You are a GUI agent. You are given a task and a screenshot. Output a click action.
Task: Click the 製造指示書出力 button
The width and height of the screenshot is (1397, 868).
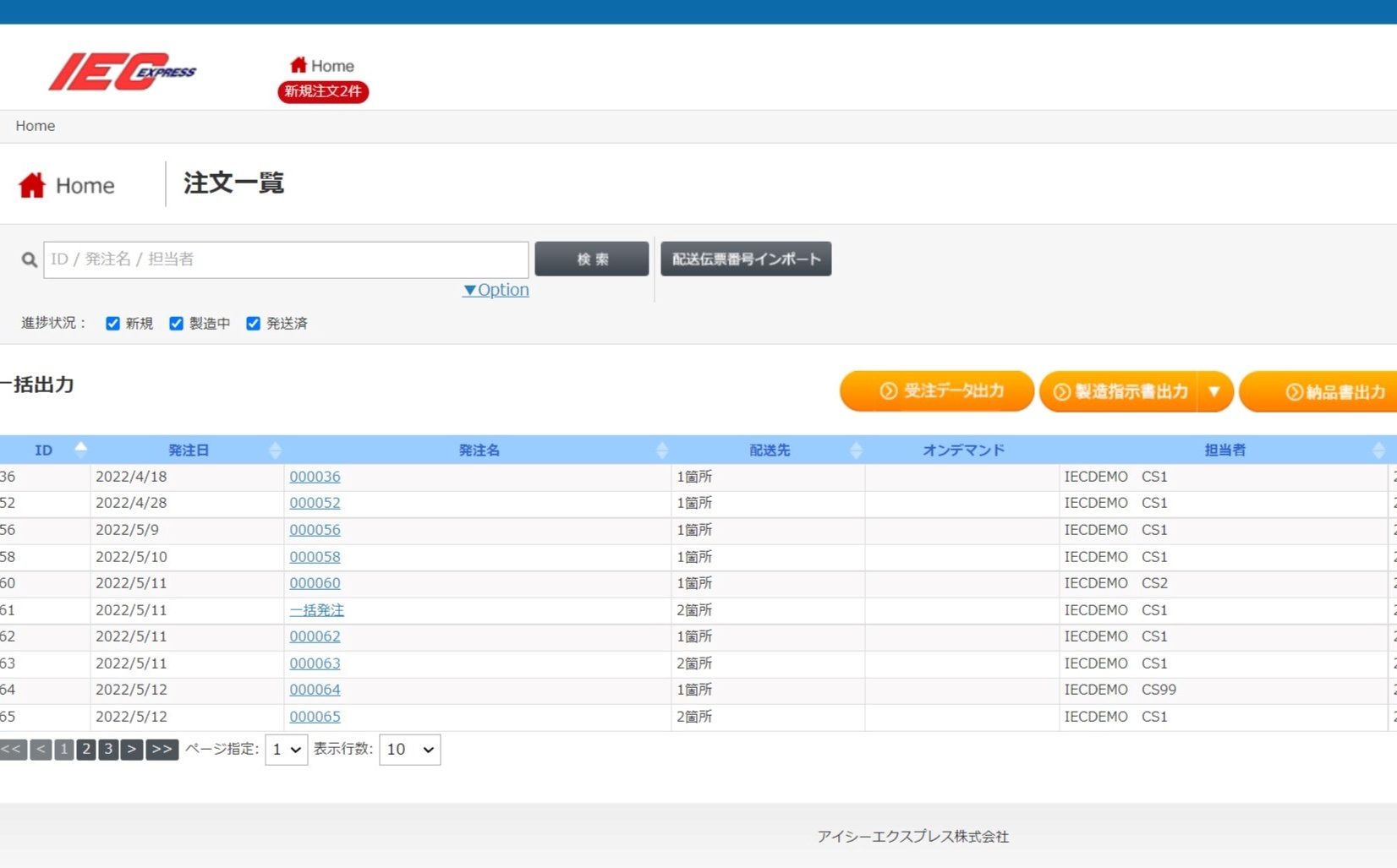coord(1119,391)
